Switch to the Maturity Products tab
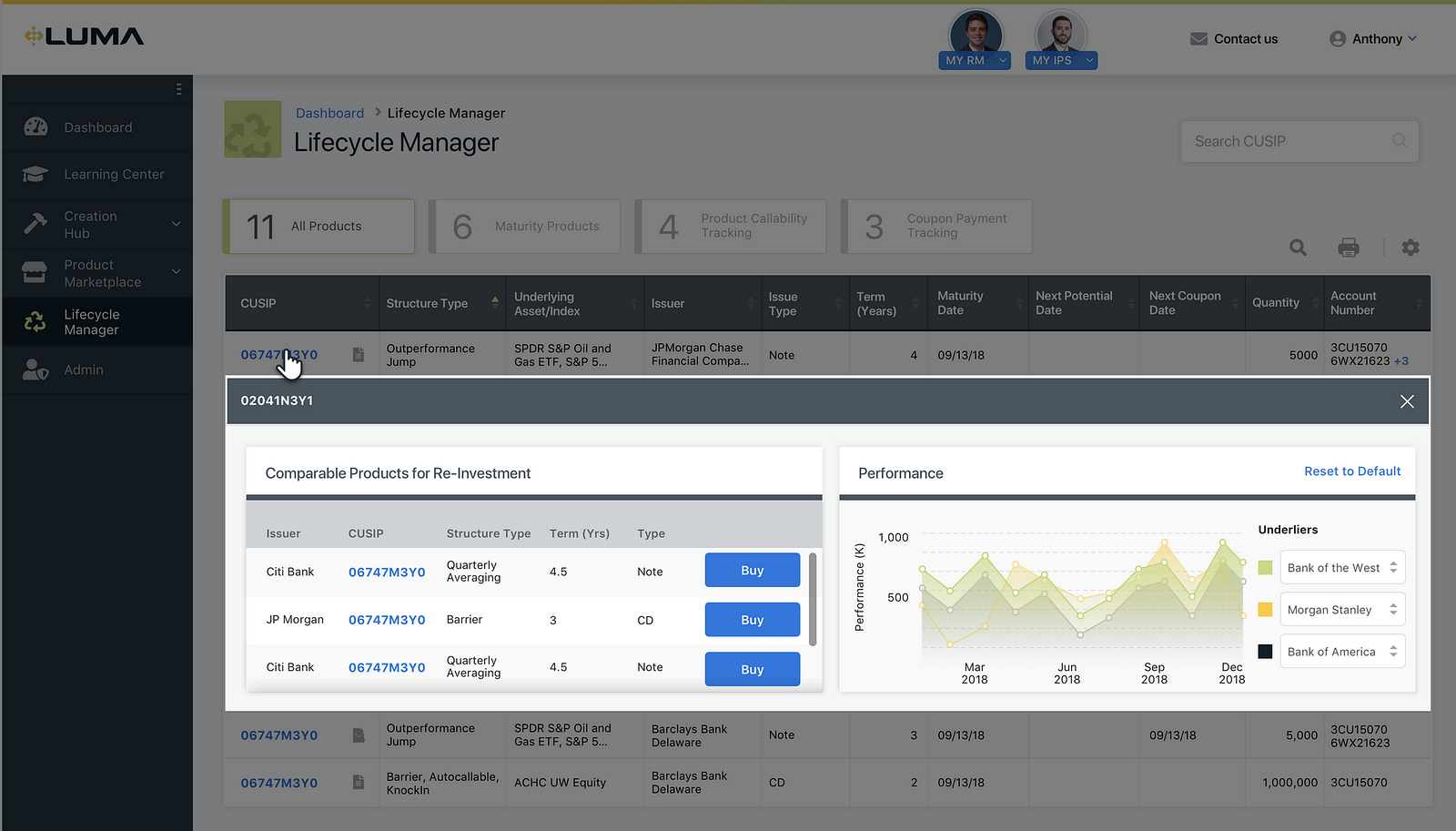This screenshot has height=831, width=1456. (x=525, y=227)
